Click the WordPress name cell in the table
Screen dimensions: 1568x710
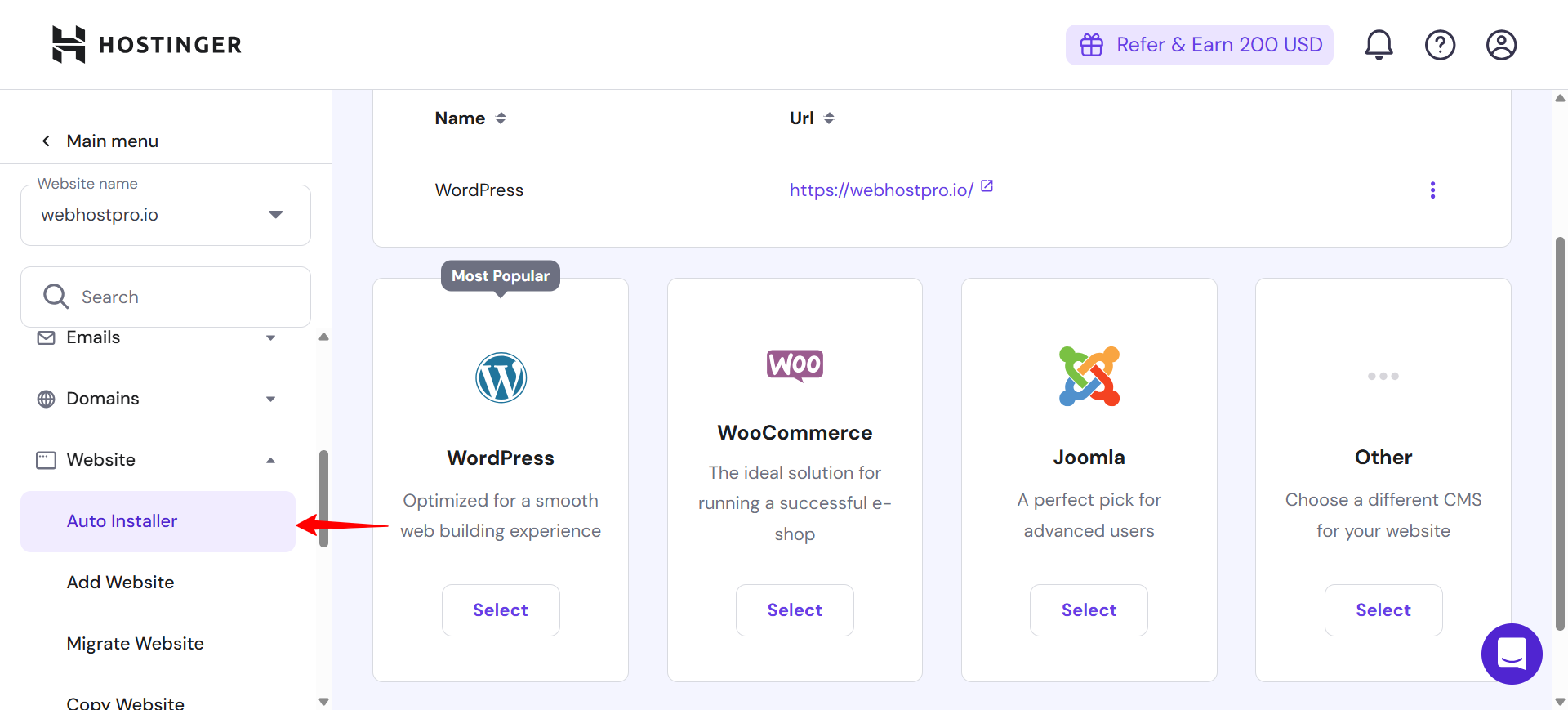[x=479, y=190]
